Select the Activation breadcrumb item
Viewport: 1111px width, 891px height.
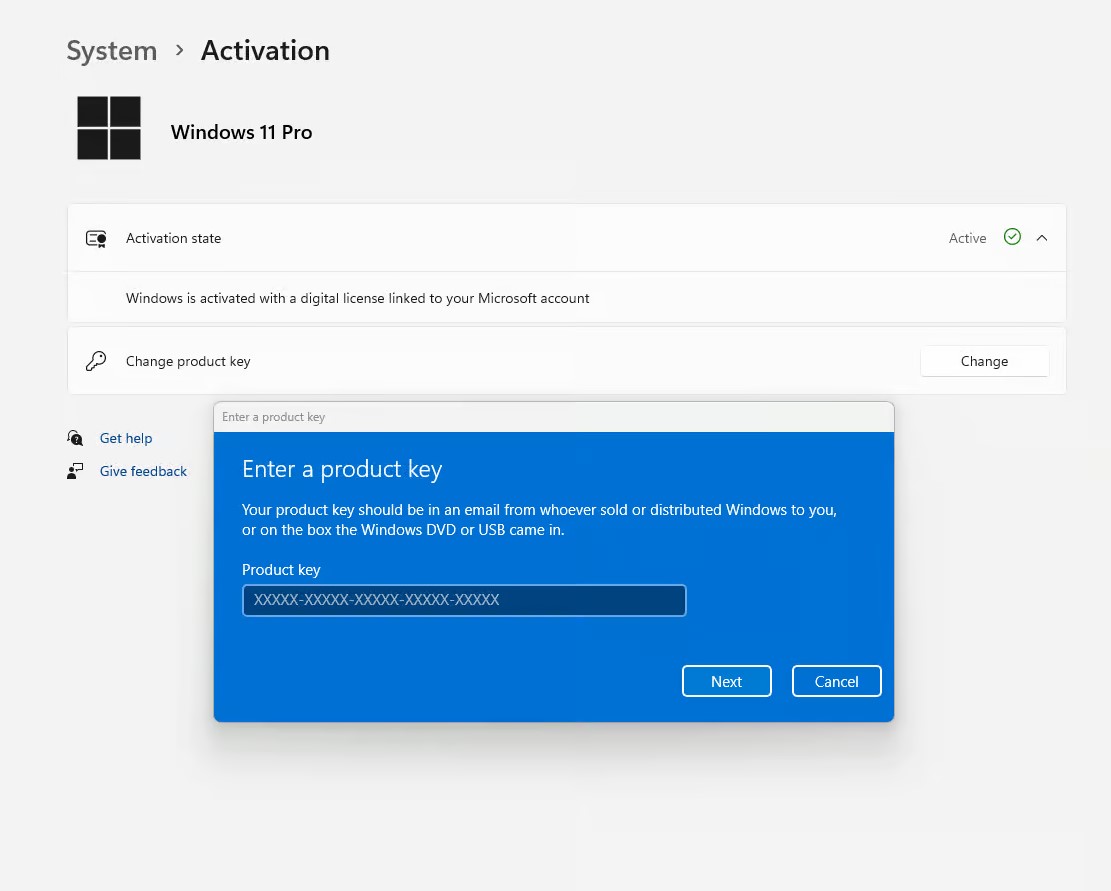(x=264, y=50)
